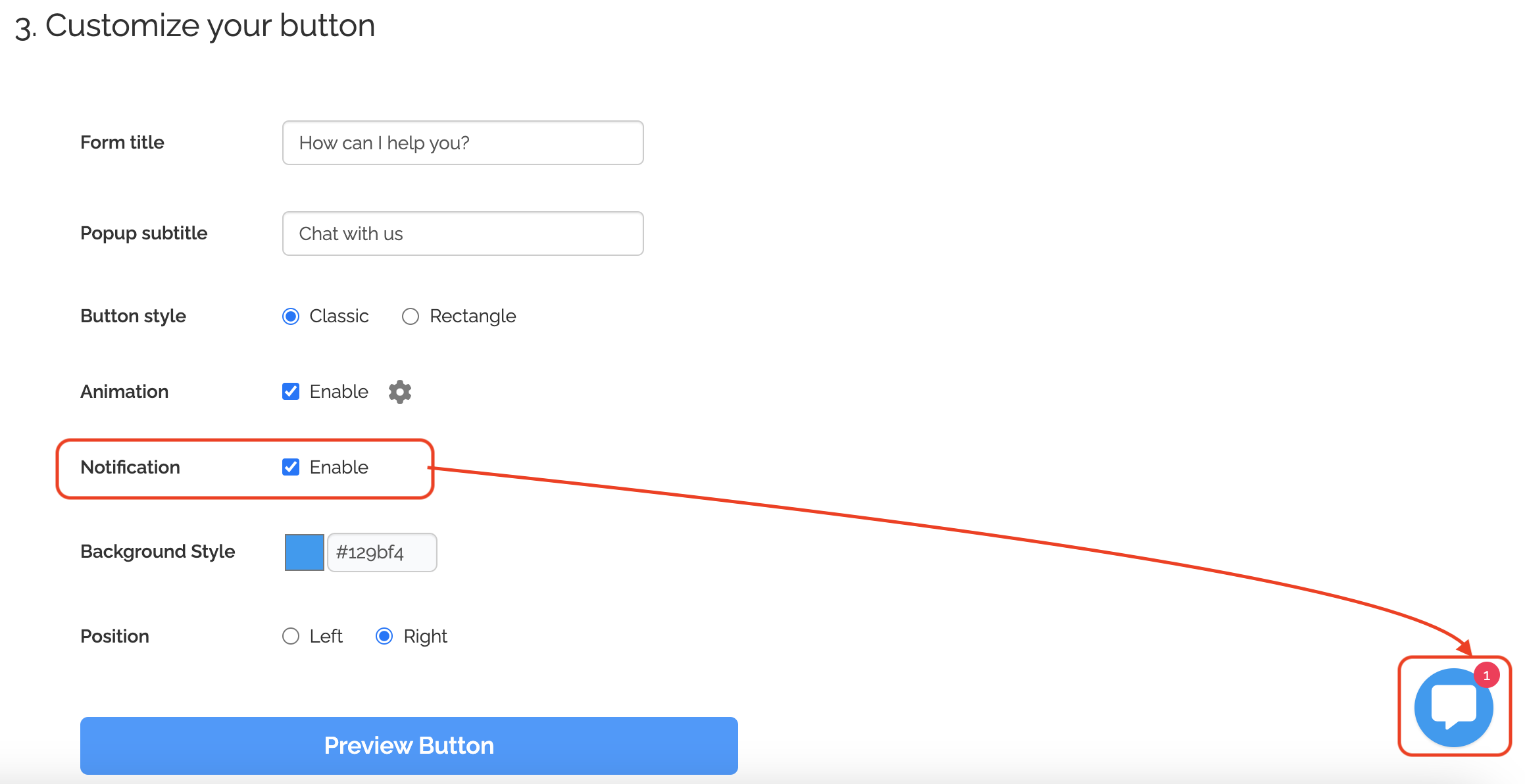Open the animation settings gear icon

[x=399, y=392]
